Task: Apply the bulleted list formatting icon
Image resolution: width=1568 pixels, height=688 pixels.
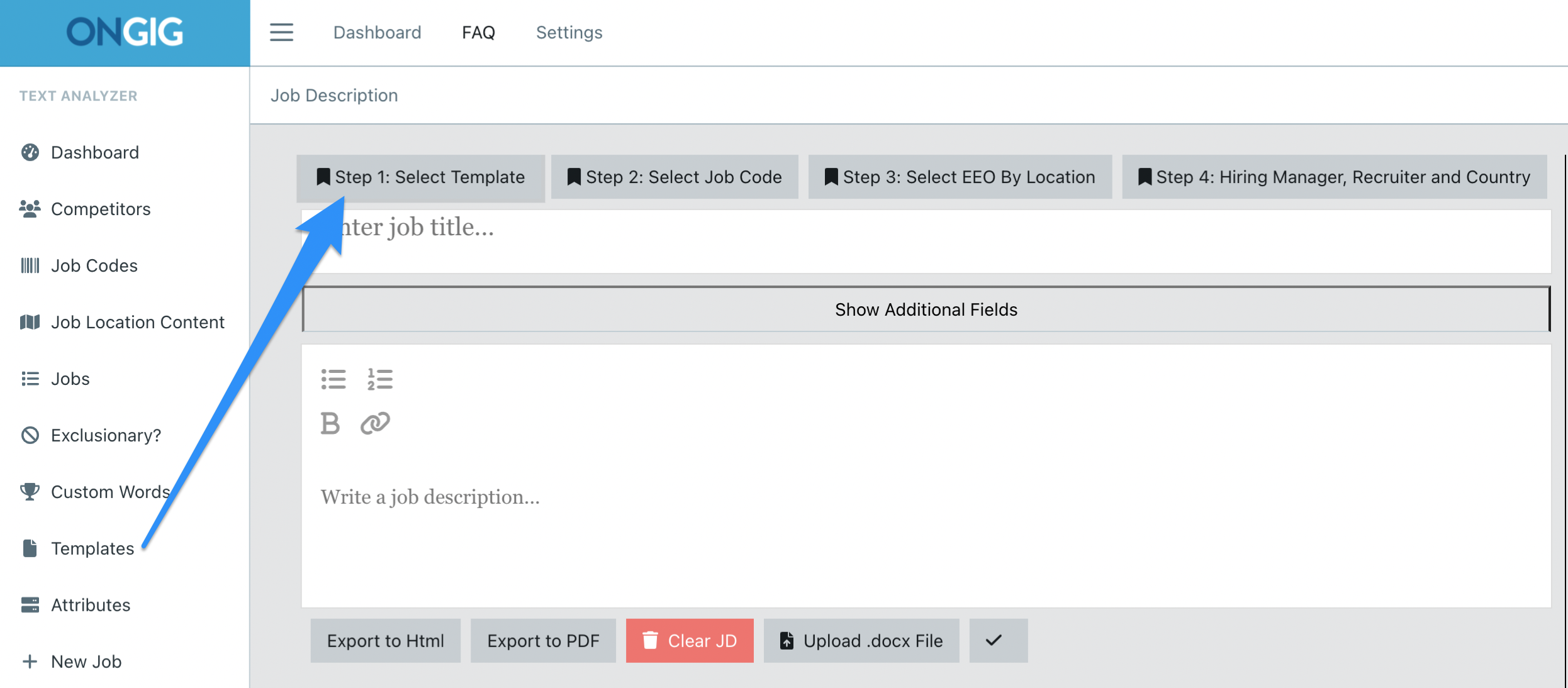Action: [333, 379]
